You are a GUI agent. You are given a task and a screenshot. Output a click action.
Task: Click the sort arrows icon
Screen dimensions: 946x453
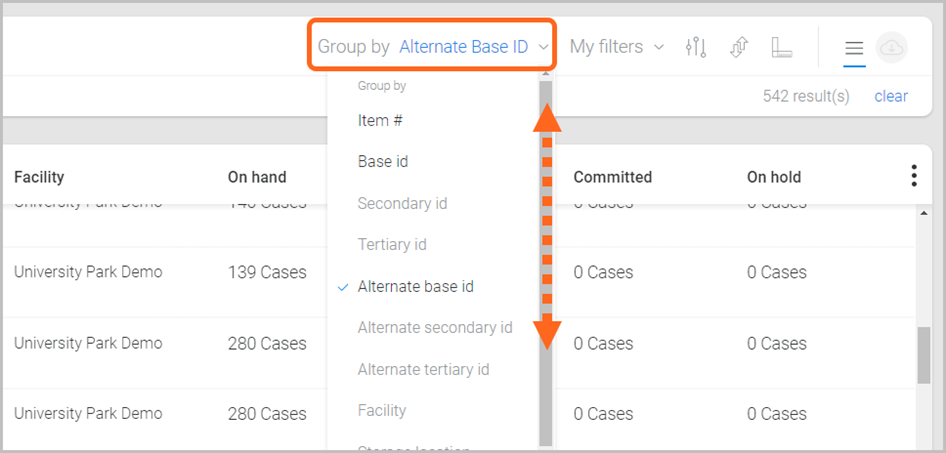click(739, 47)
